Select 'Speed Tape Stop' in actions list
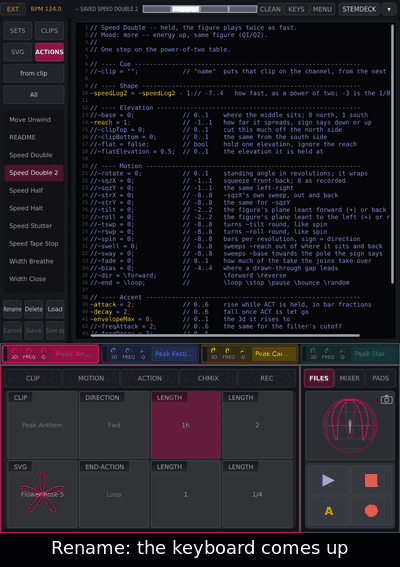Viewport: 400px width, 567px height. point(34,244)
